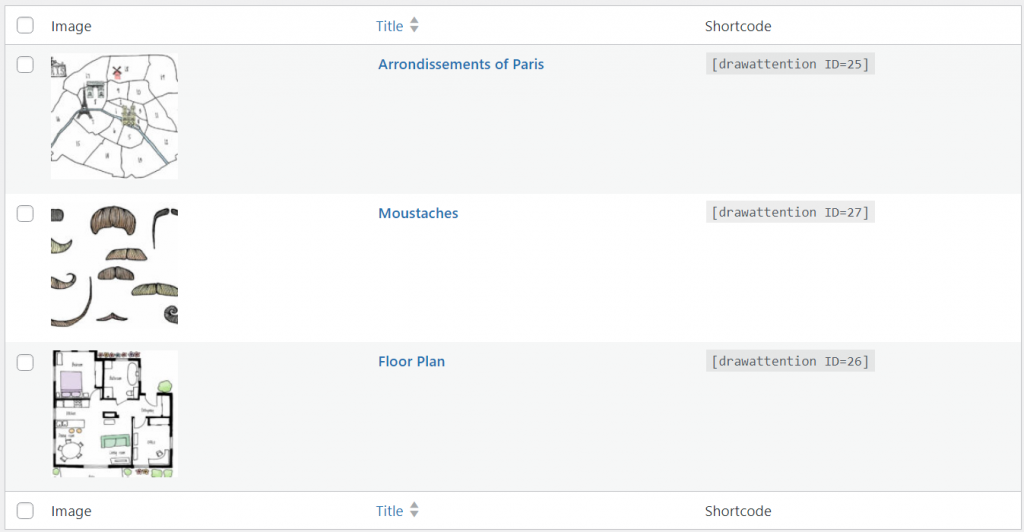Screen dimensions: 1024x532
Task: Sort using the footer Title arrows icon
Action: click(414, 510)
